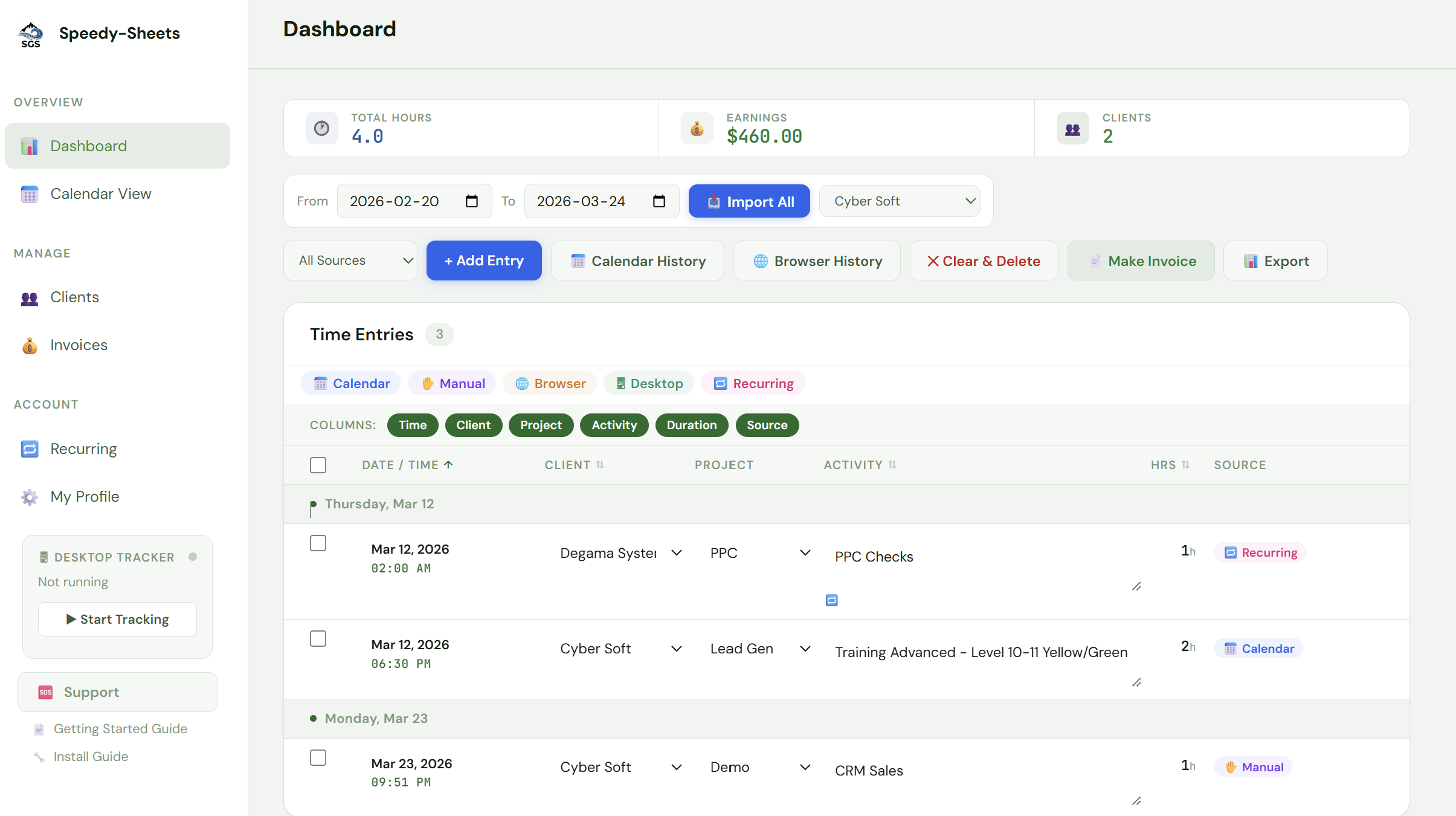Open the Dashboard from the sidebar
The height and width of the screenshot is (816, 1456).
tap(88, 145)
